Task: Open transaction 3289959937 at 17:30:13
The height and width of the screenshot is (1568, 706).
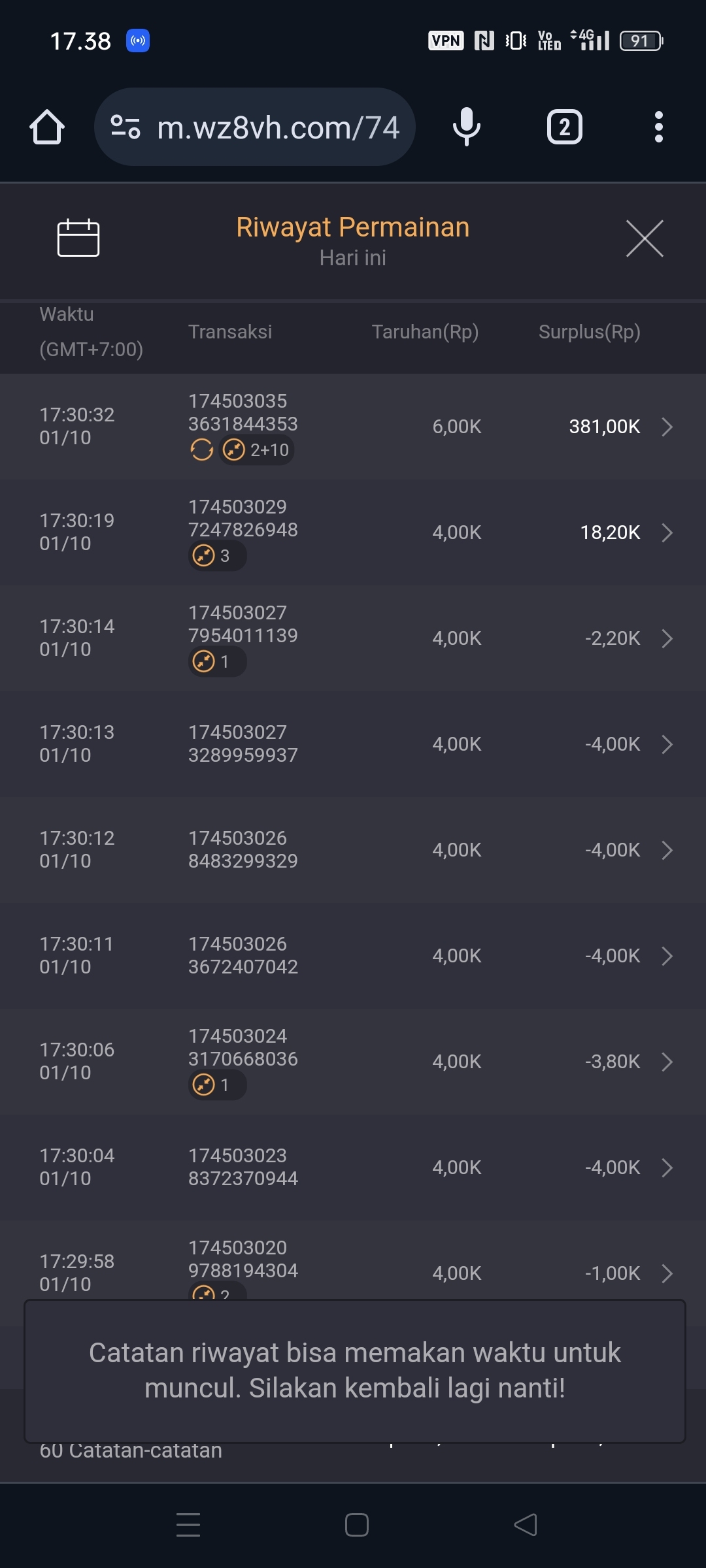Action: [667, 744]
